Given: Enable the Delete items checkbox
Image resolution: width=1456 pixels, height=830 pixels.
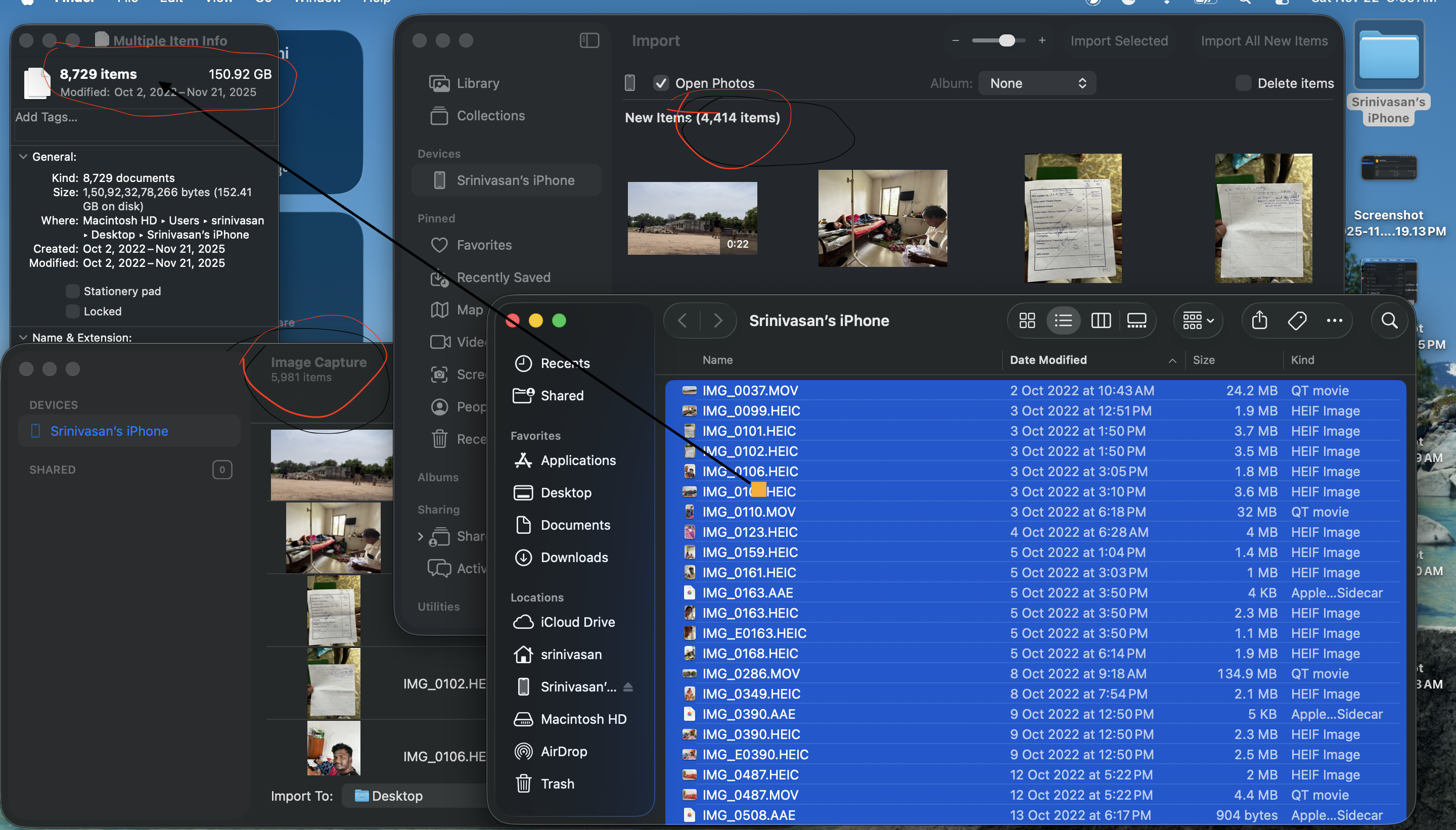Looking at the screenshot, I should click(x=1243, y=83).
